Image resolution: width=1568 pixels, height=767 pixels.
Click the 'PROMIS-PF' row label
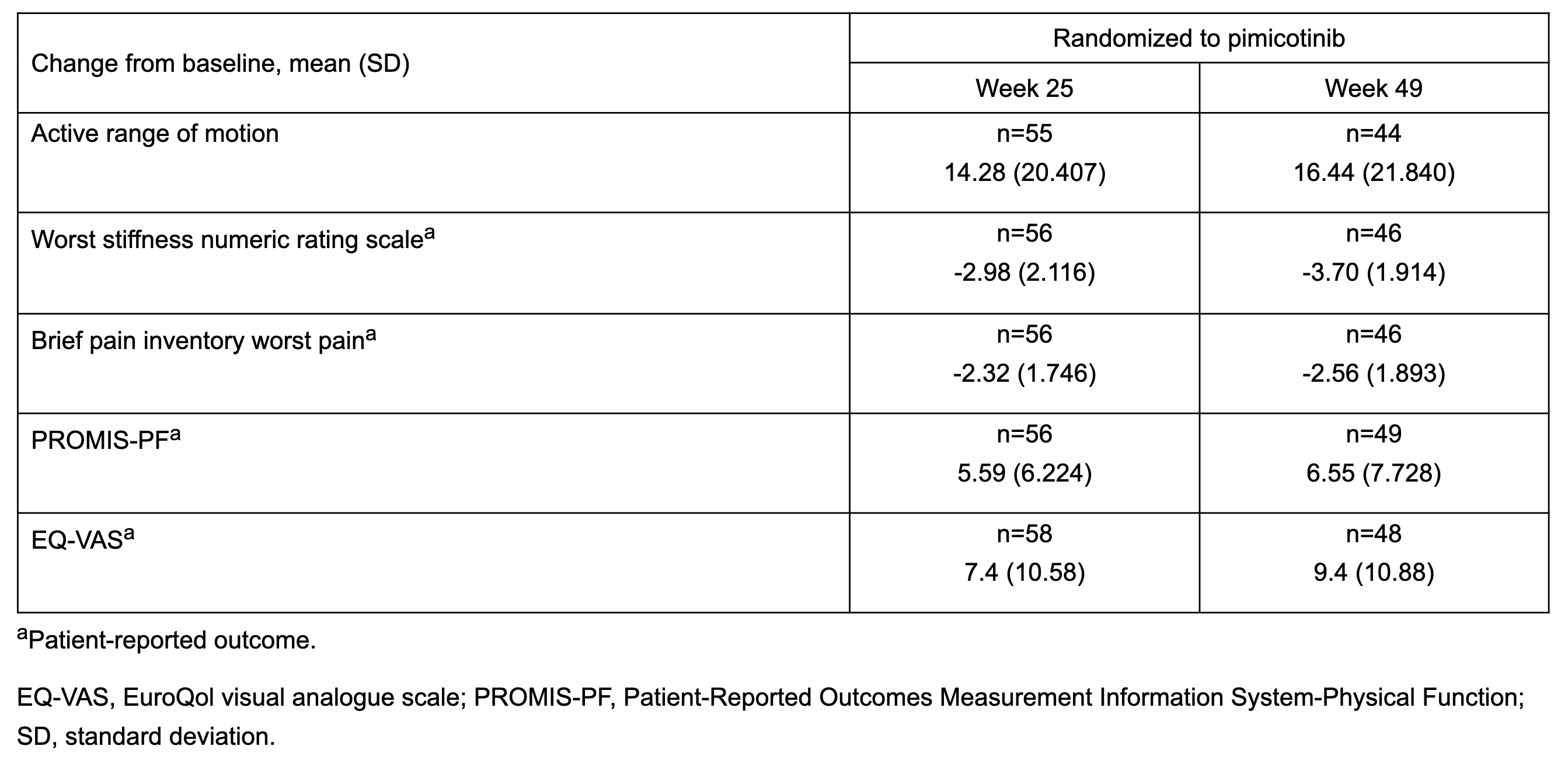coord(100,440)
